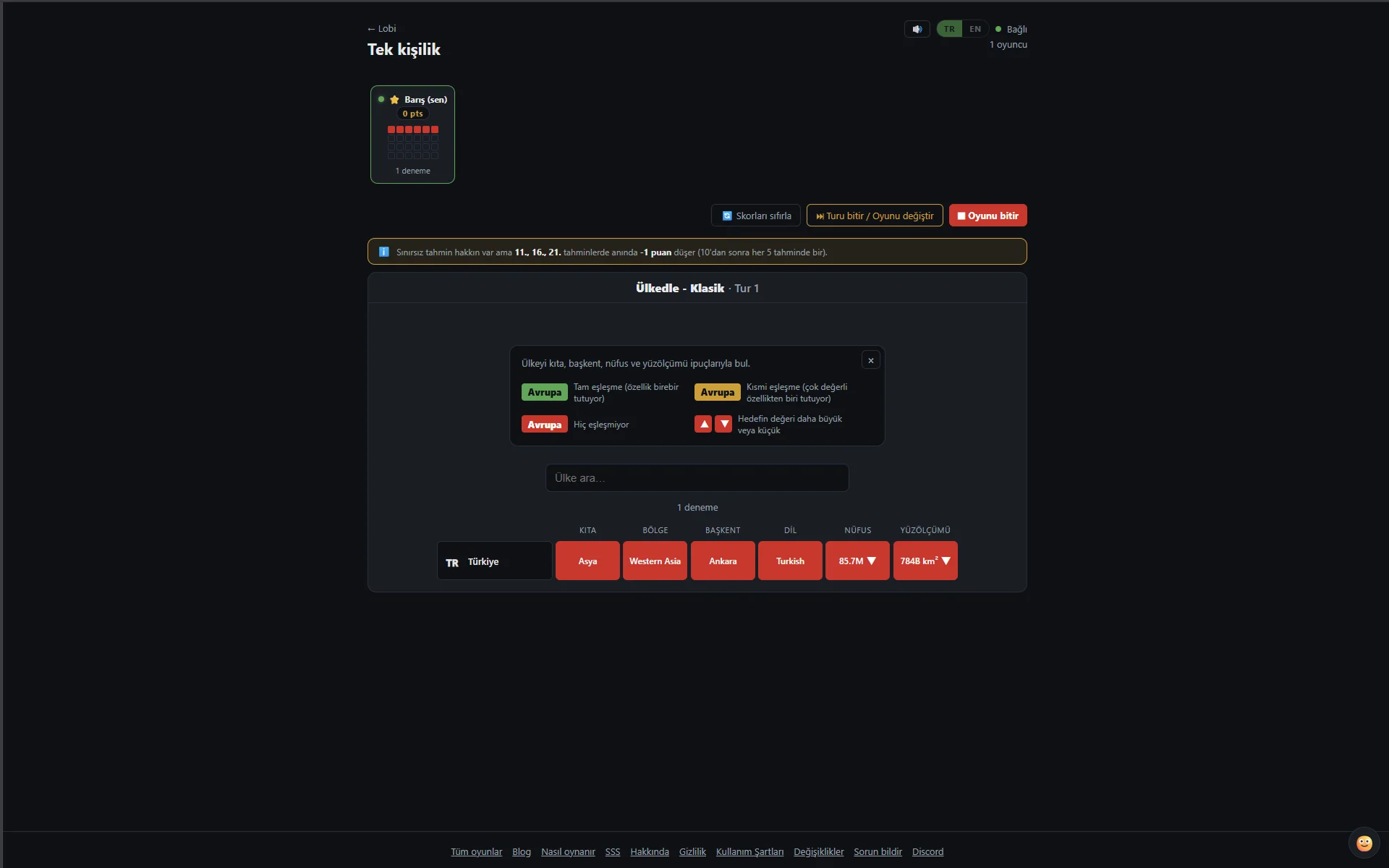Click the NÜFUS column header
Image resolution: width=1389 pixels, height=868 pixels.
(x=857, y=530)
